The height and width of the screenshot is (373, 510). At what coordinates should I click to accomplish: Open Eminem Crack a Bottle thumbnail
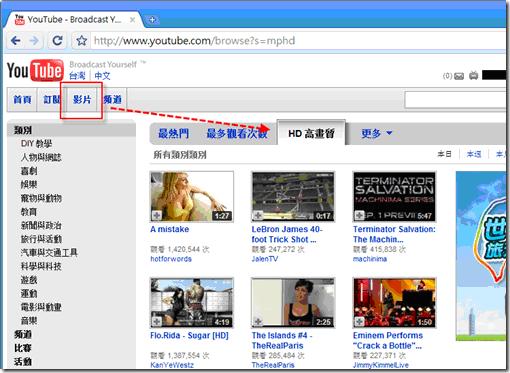(x=394, y=303)
